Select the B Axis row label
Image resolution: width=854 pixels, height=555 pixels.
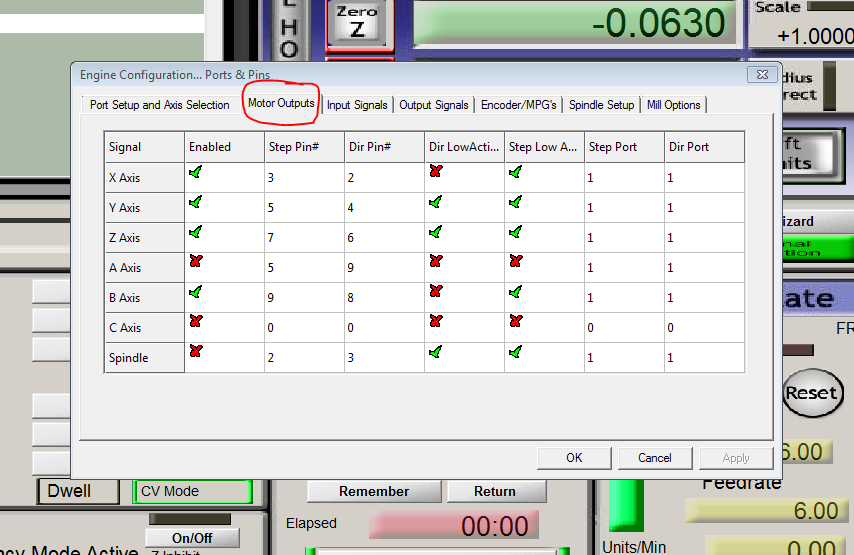click(x=144, y=297)
